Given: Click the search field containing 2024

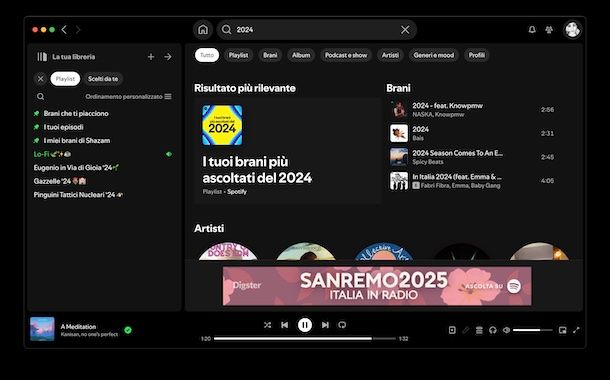Looking at the screenshot, I should [316, 30].
